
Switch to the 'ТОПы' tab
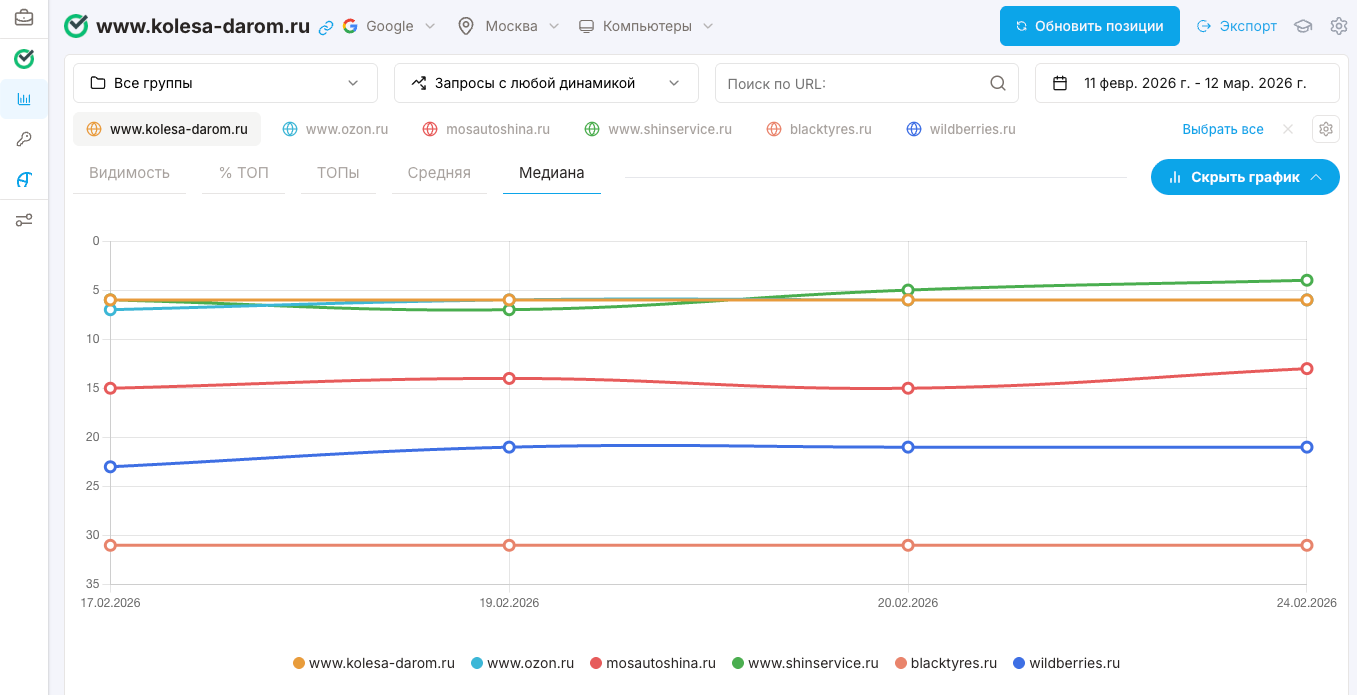coord(338,173)
